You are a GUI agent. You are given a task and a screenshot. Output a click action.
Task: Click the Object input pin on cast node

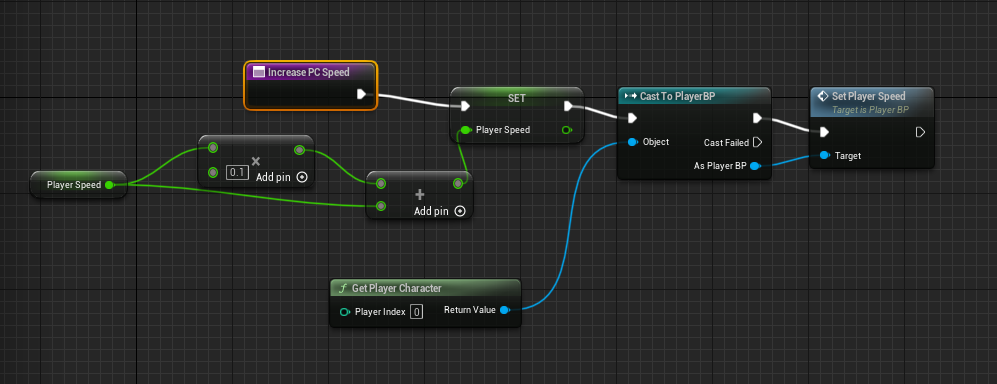pos(632,142)
